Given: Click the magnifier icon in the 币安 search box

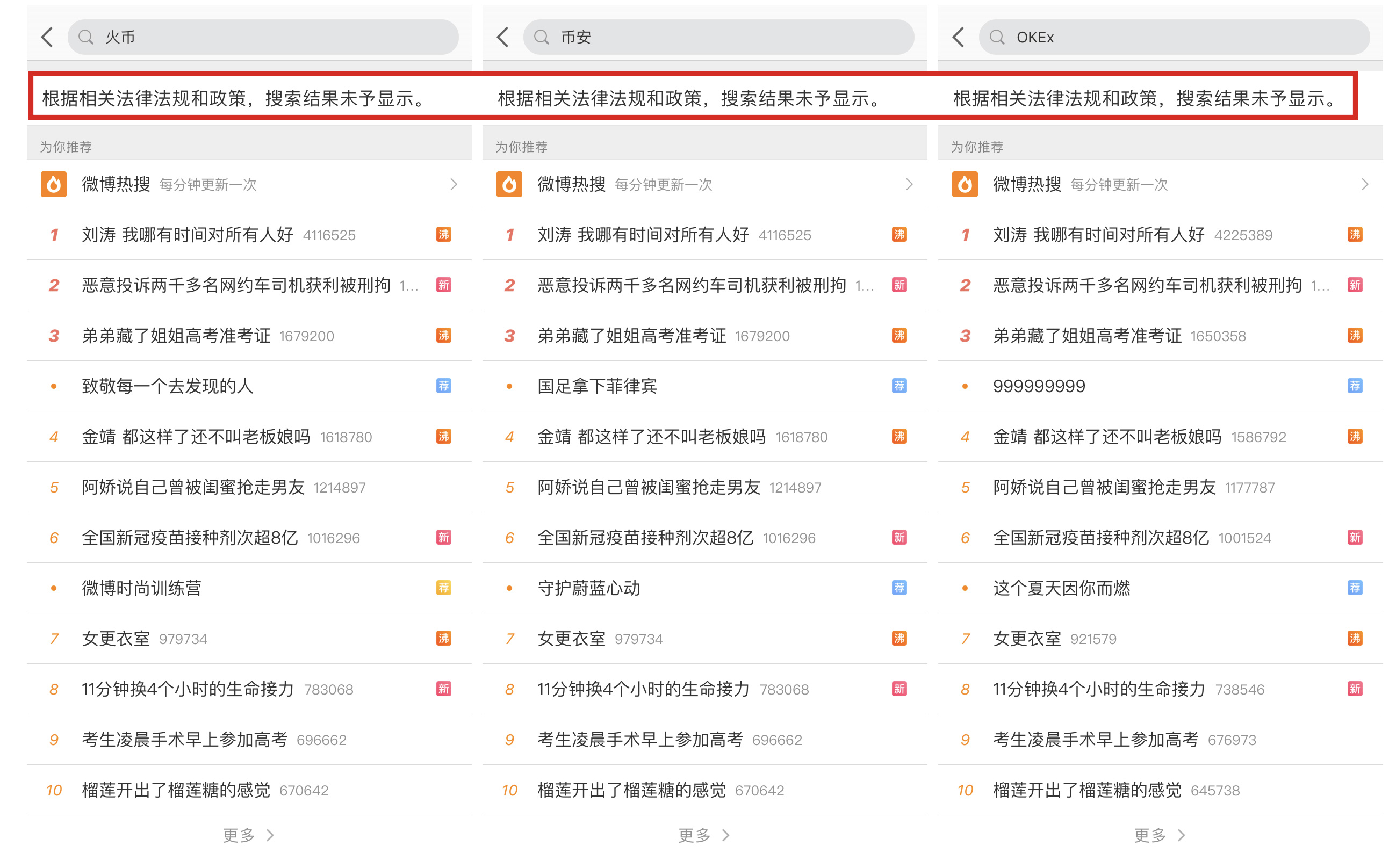Looking at the screenshot, I should tap(542, 37).
